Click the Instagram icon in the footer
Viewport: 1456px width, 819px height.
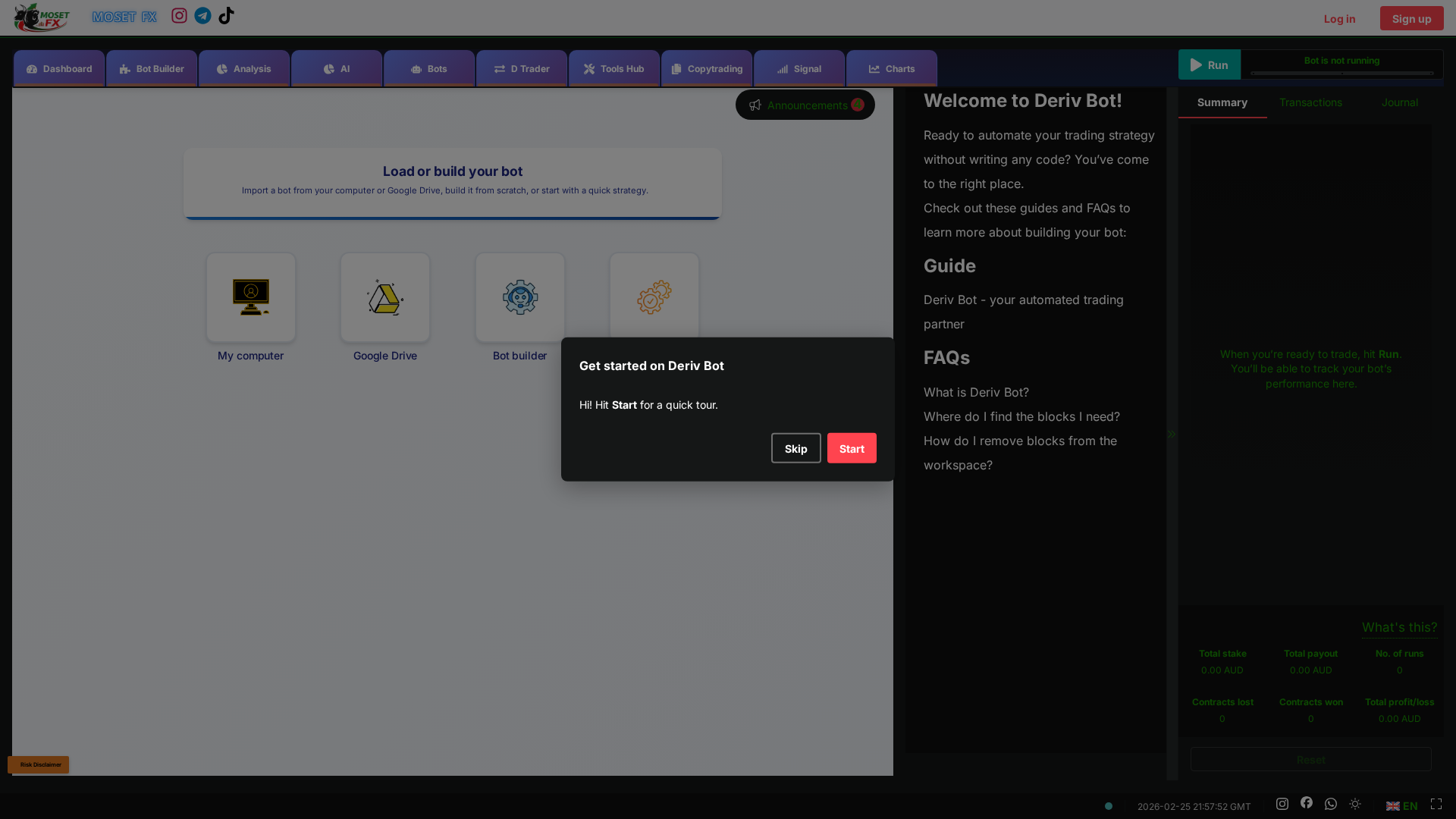tap(1281, 804)
